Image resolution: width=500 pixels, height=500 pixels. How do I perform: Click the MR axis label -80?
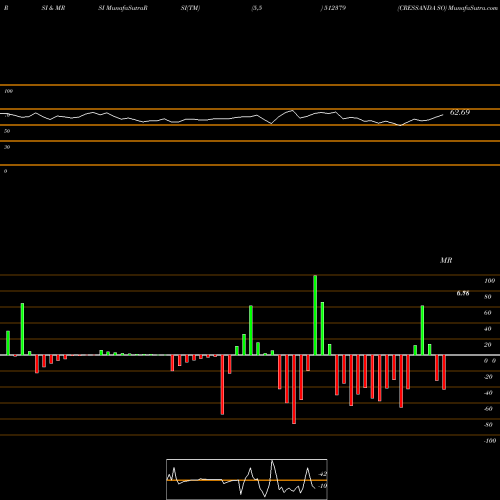click(x=488, y=425)
